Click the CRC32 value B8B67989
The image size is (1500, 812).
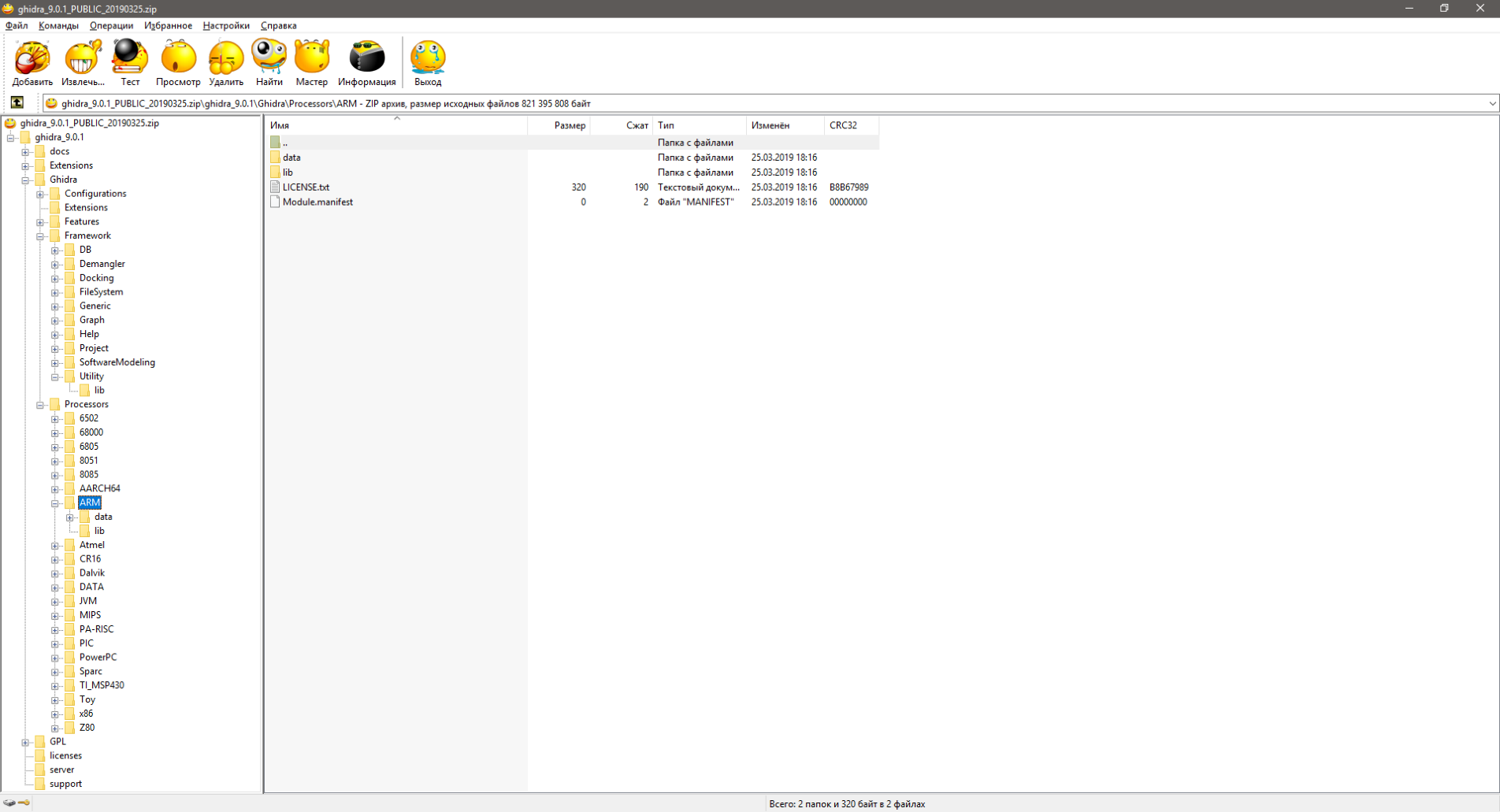[848, 187]
